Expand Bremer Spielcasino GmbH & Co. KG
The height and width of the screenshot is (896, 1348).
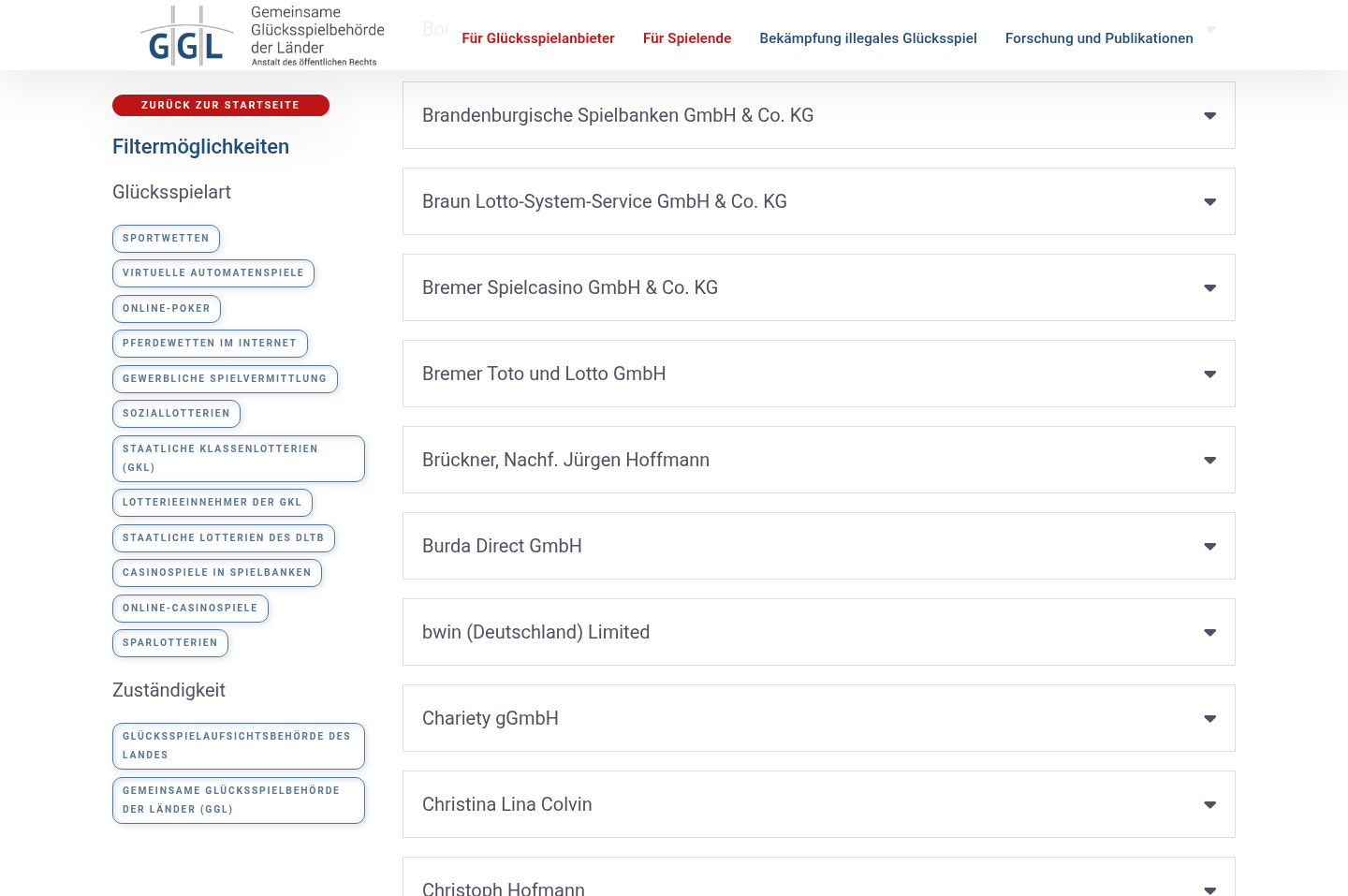(819, 287)
